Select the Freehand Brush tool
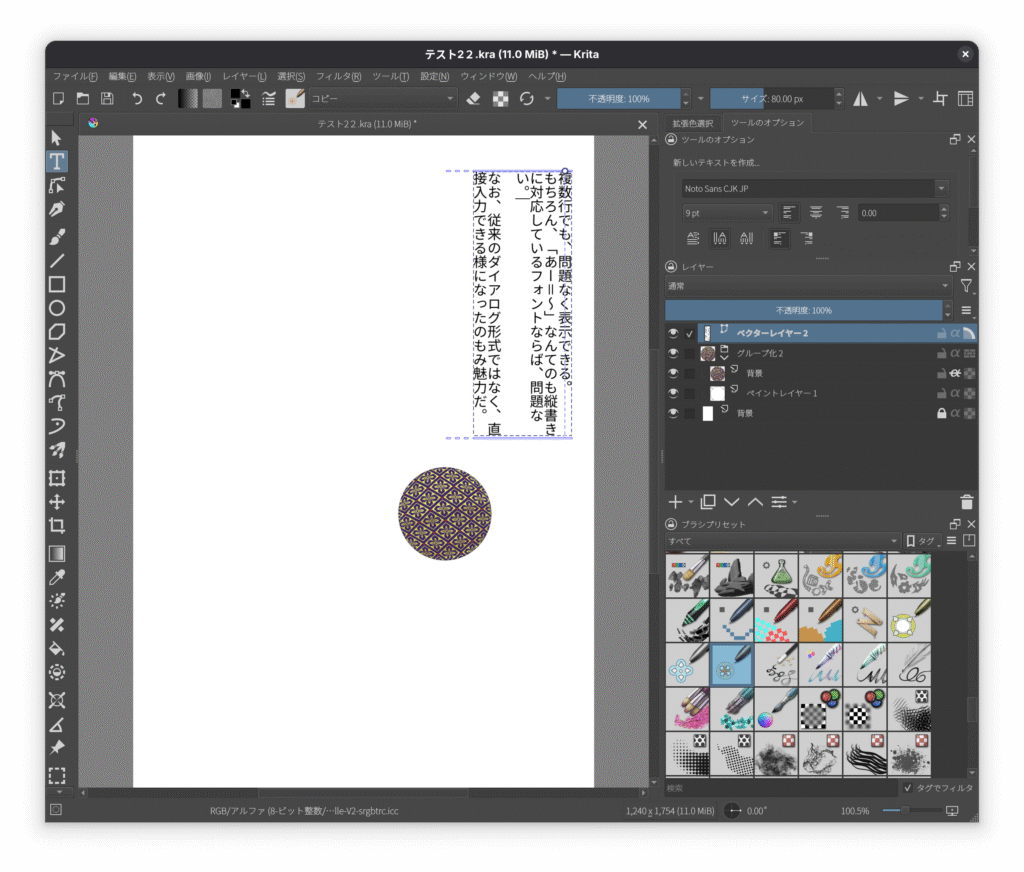Screen dimensions: 1024x872 coord(57,235)
